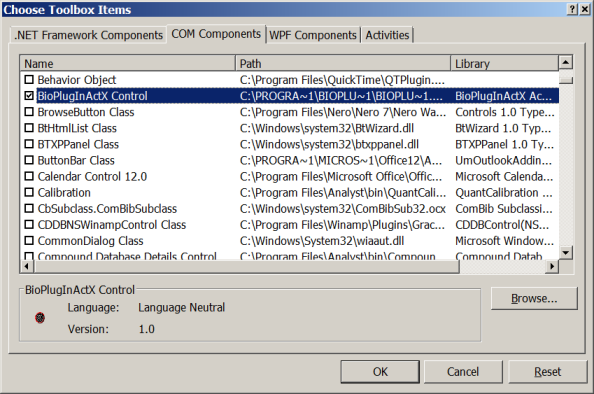Click the wiaaut.dll path cell
This screenshot has width=594, height=394.
(x=322, y=241)
